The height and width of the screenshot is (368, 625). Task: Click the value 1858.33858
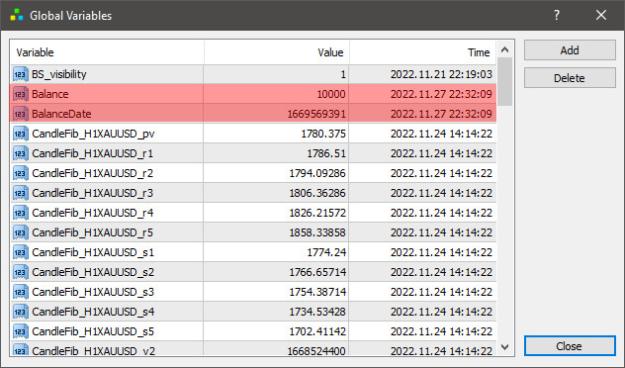[x=317, y=232]
